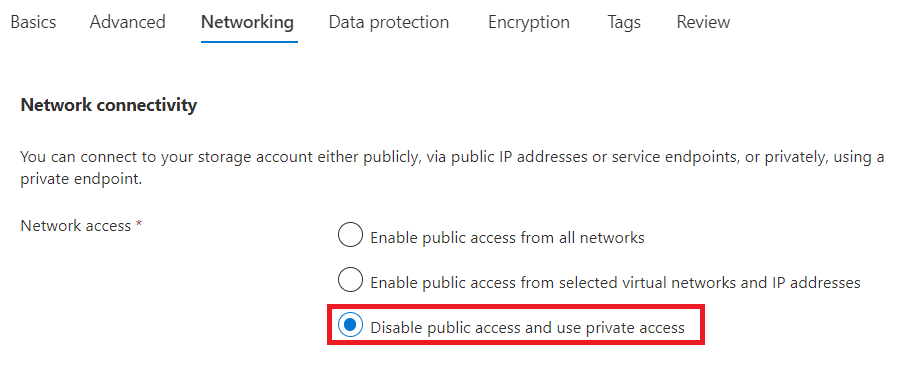
Task: Click the red required asterisk next to Network access
Action: (139, 223)
